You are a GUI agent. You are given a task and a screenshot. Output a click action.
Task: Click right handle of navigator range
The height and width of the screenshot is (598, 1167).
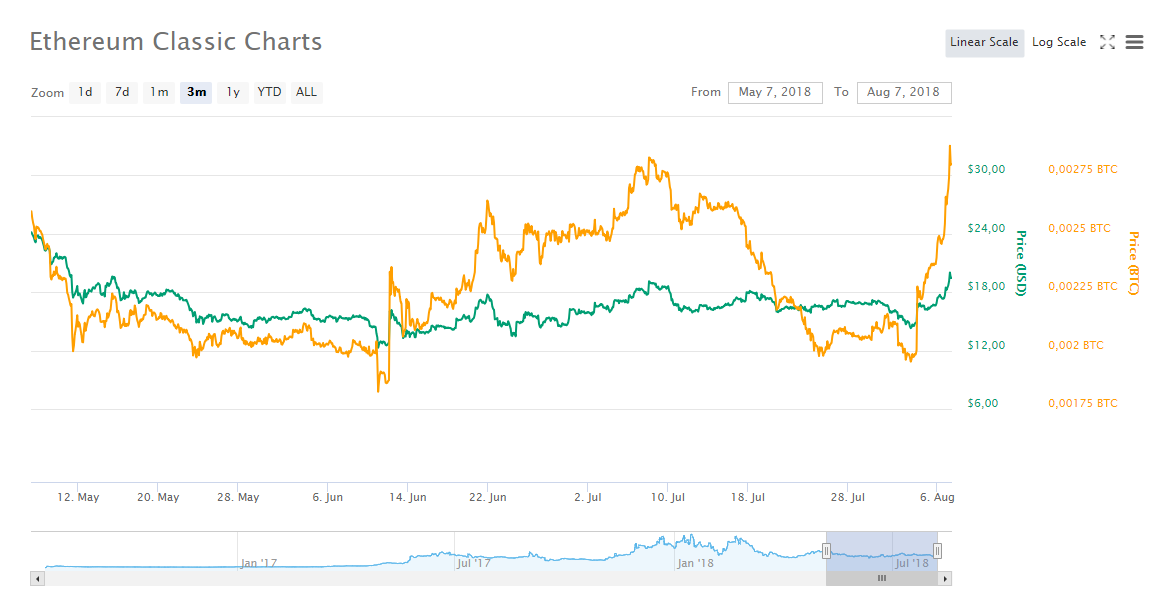(x=937, y=551)
